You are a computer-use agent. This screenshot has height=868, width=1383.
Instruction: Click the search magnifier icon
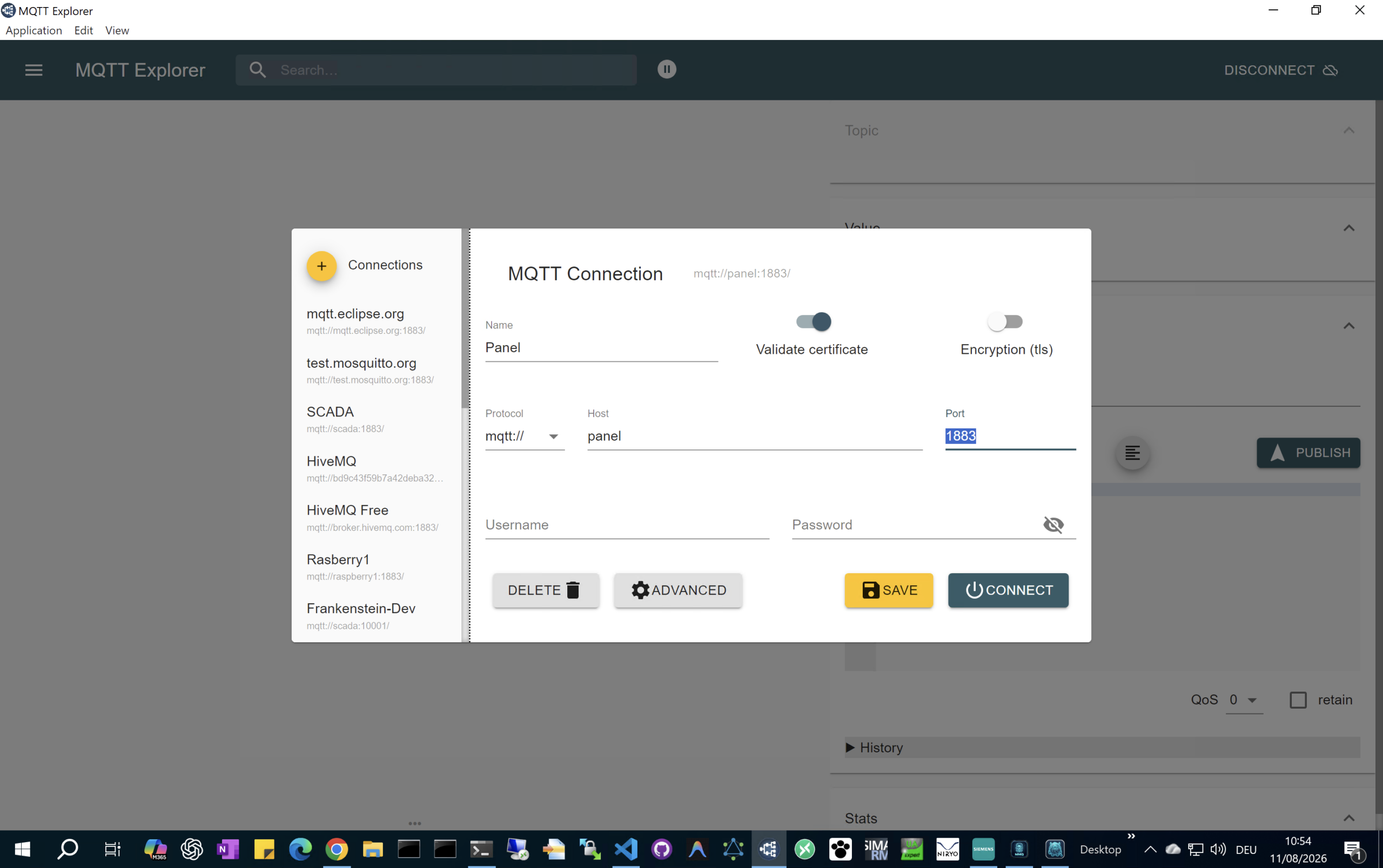point(258,70)
